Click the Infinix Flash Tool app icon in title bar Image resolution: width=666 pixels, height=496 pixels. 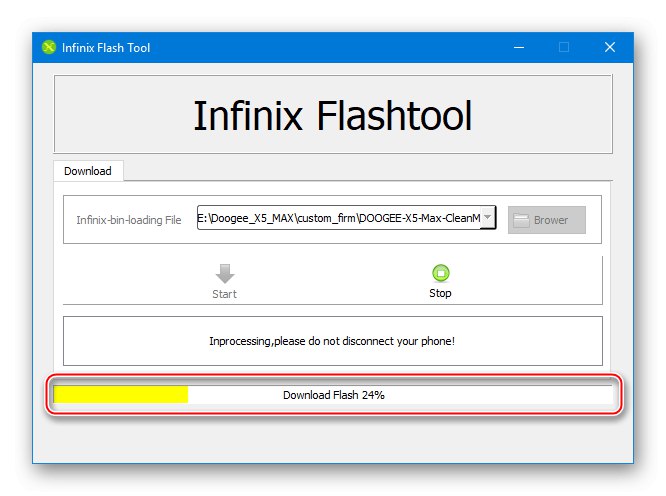pyautogui.click(x=49, y=47)
